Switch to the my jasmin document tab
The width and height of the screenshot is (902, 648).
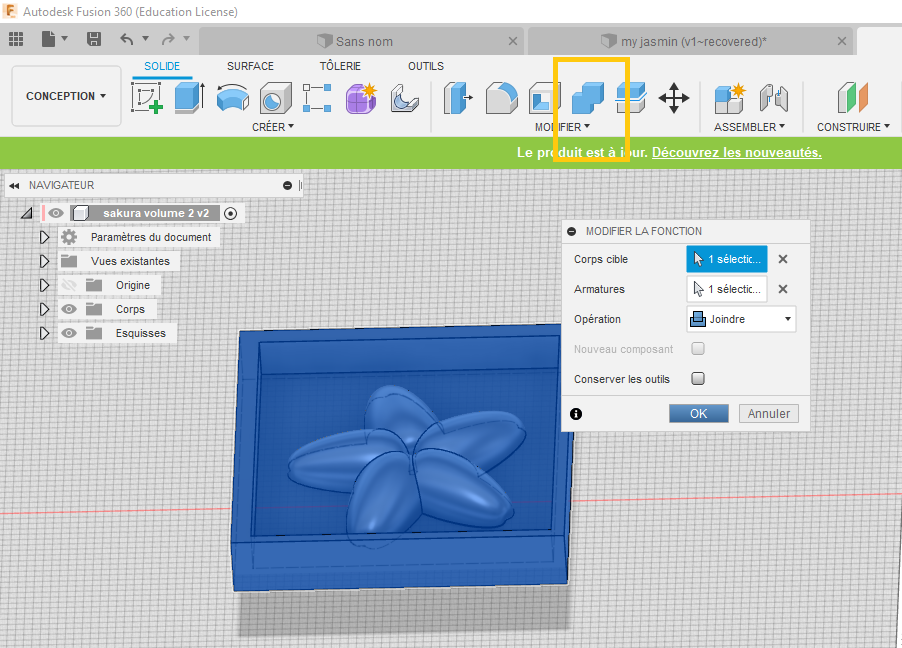(689, 41)
